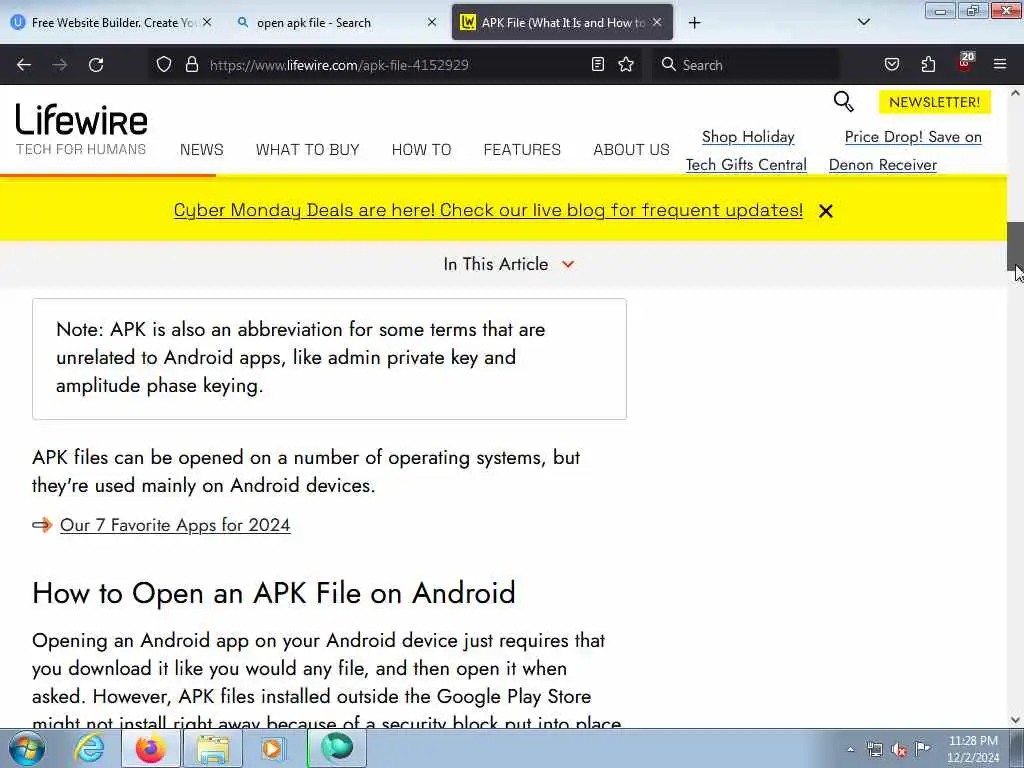Viewport: 1024px width, 768px height.
Task: Click the heading How to Open an APK File on Android
Action: 274,593
